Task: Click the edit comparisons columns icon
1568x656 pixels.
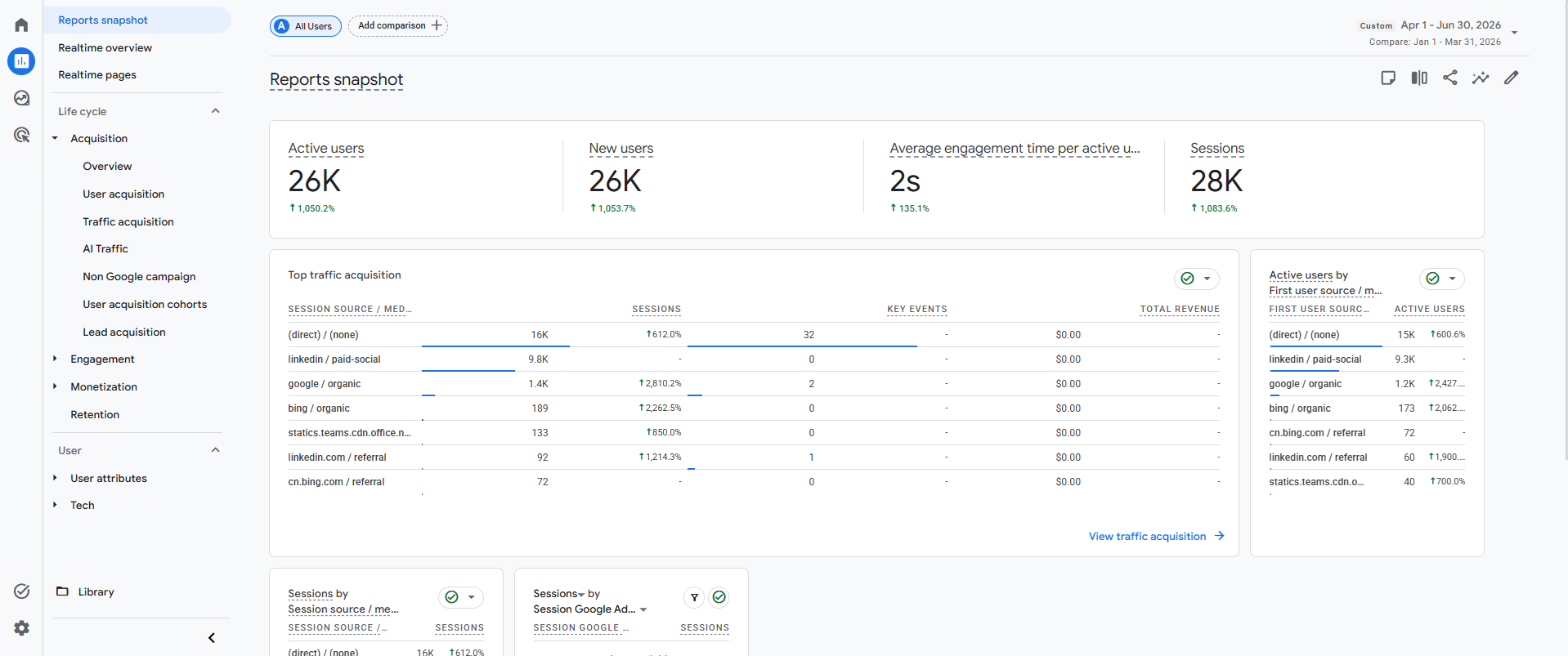Action: (x=1419, y=78)
